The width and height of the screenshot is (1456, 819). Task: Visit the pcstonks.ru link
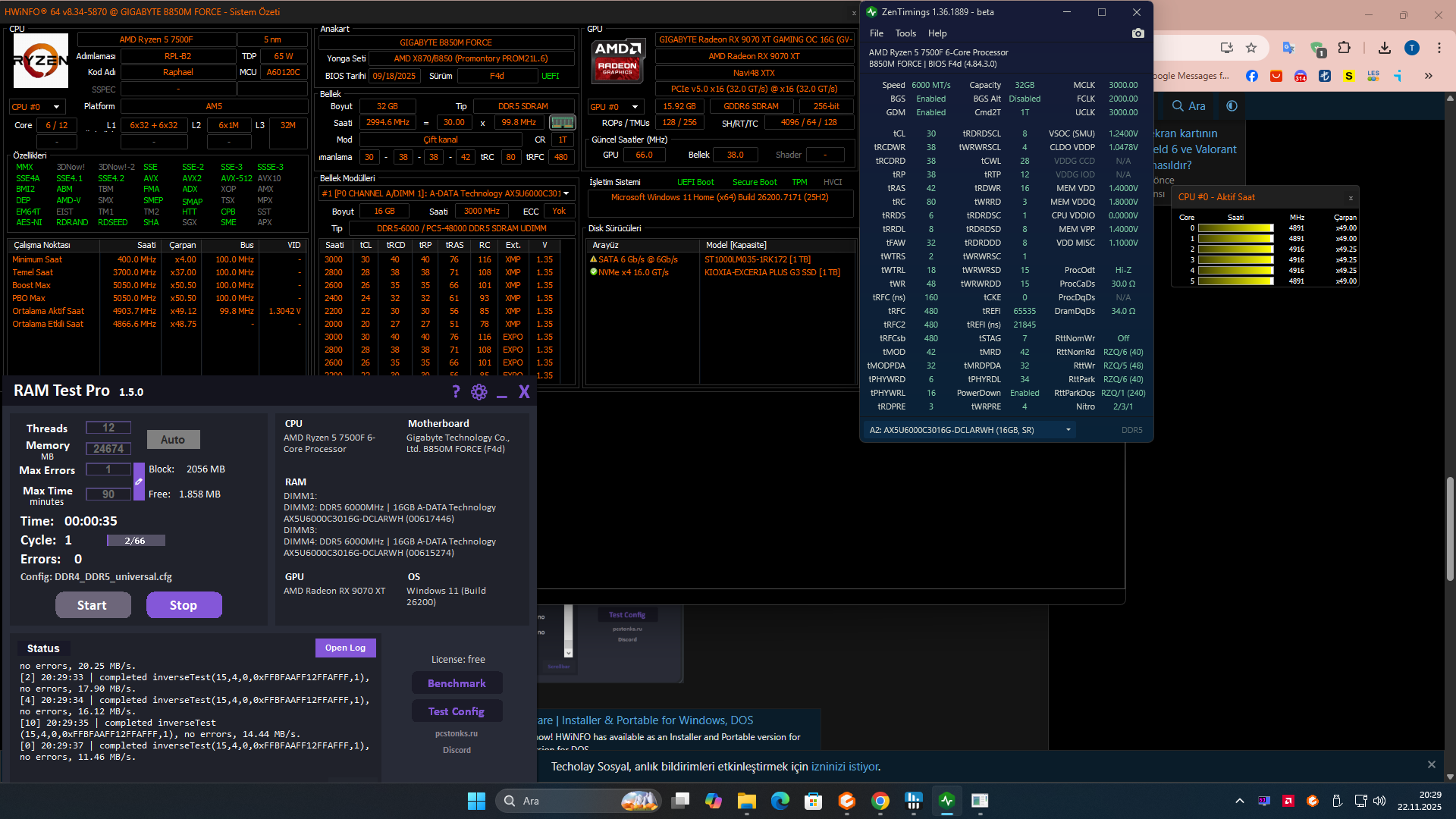(457, 734)
